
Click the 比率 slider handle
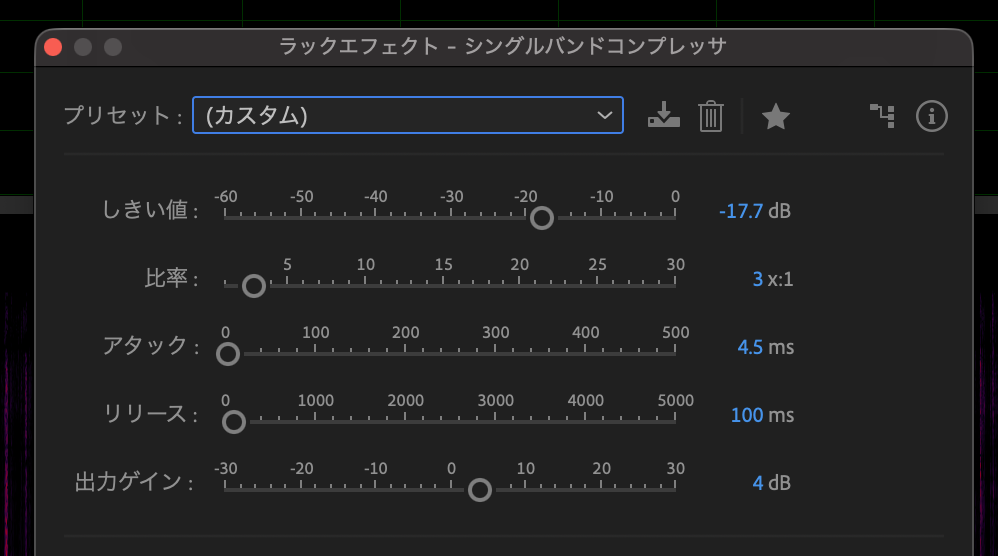(x=254, y=286)
